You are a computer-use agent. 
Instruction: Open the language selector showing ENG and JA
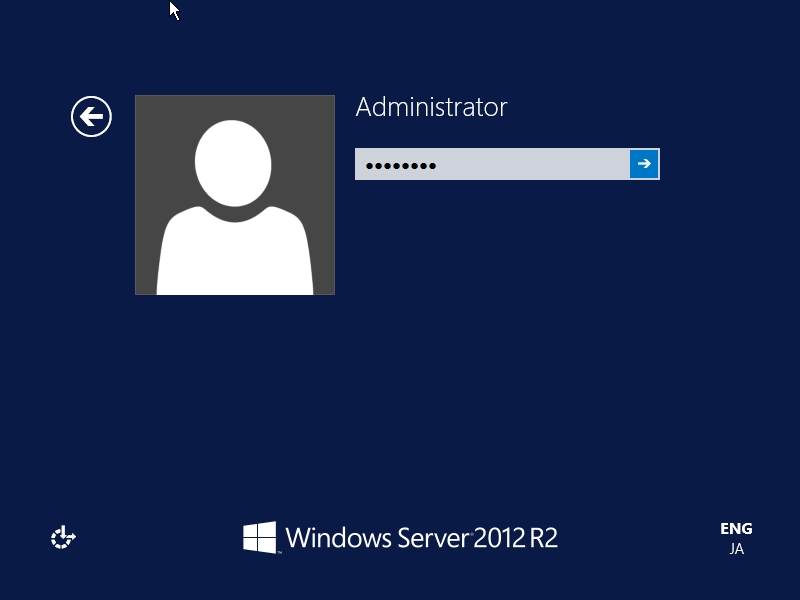click(x=736, y=538)
